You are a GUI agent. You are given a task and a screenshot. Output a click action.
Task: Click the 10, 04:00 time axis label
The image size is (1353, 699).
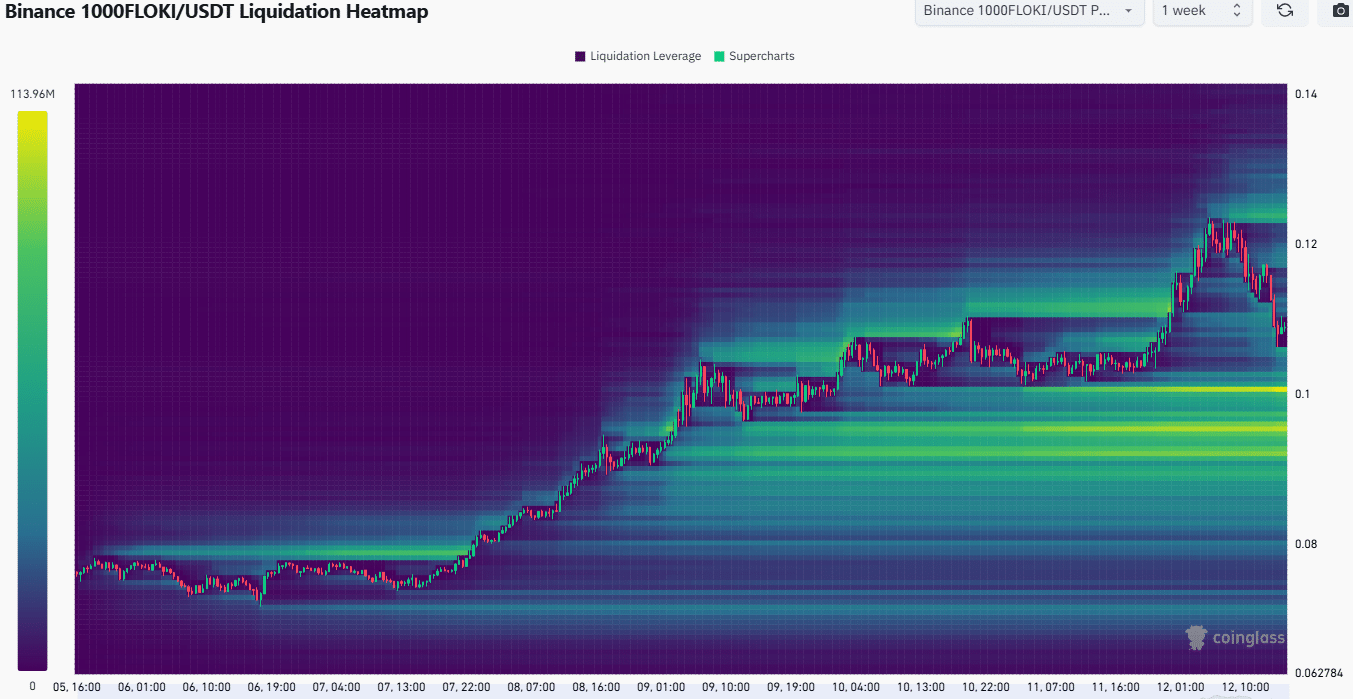coord(856,688)
